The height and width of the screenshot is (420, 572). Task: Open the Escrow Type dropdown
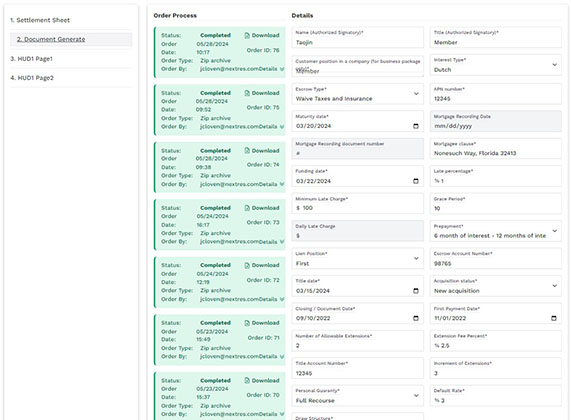coord(358,94)
